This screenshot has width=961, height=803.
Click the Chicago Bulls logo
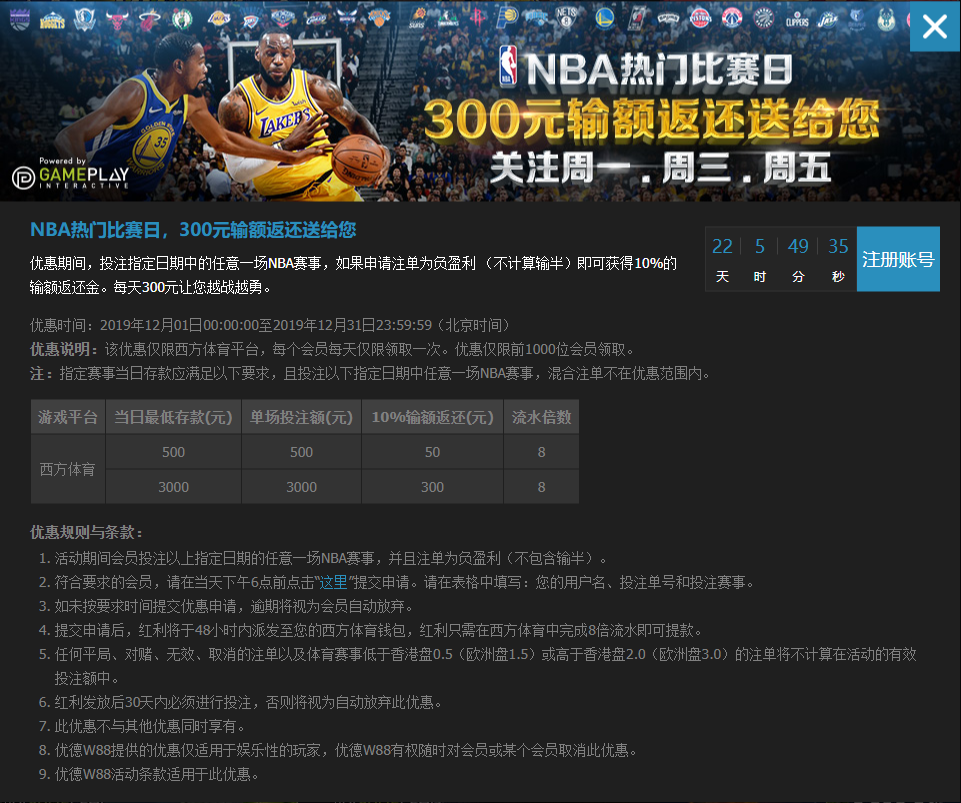116,20
